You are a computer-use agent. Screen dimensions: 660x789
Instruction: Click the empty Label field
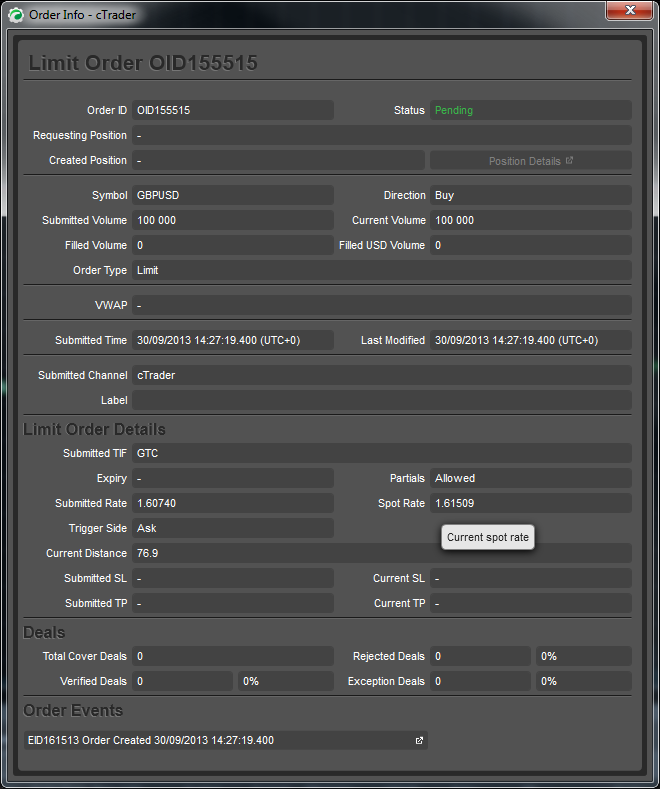point(382,400)
